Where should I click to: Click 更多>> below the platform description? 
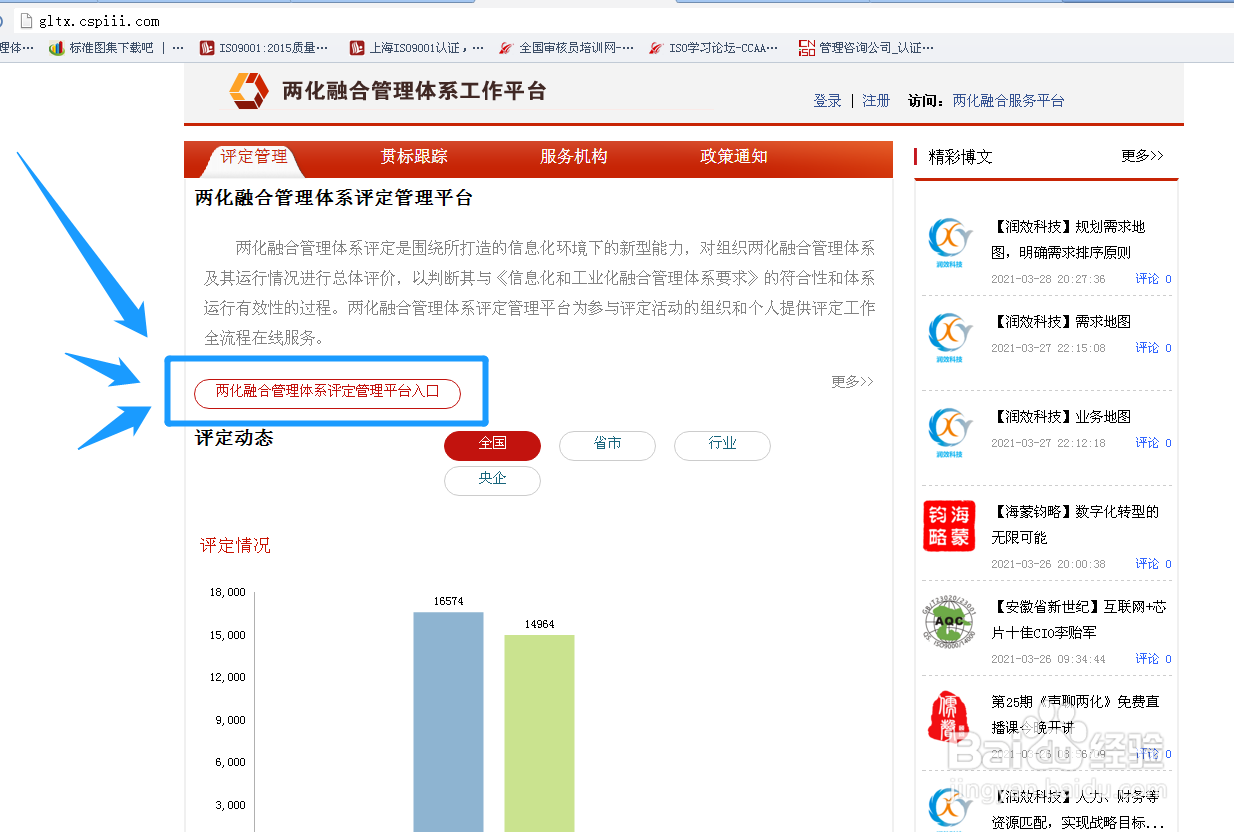pos(852,382)
